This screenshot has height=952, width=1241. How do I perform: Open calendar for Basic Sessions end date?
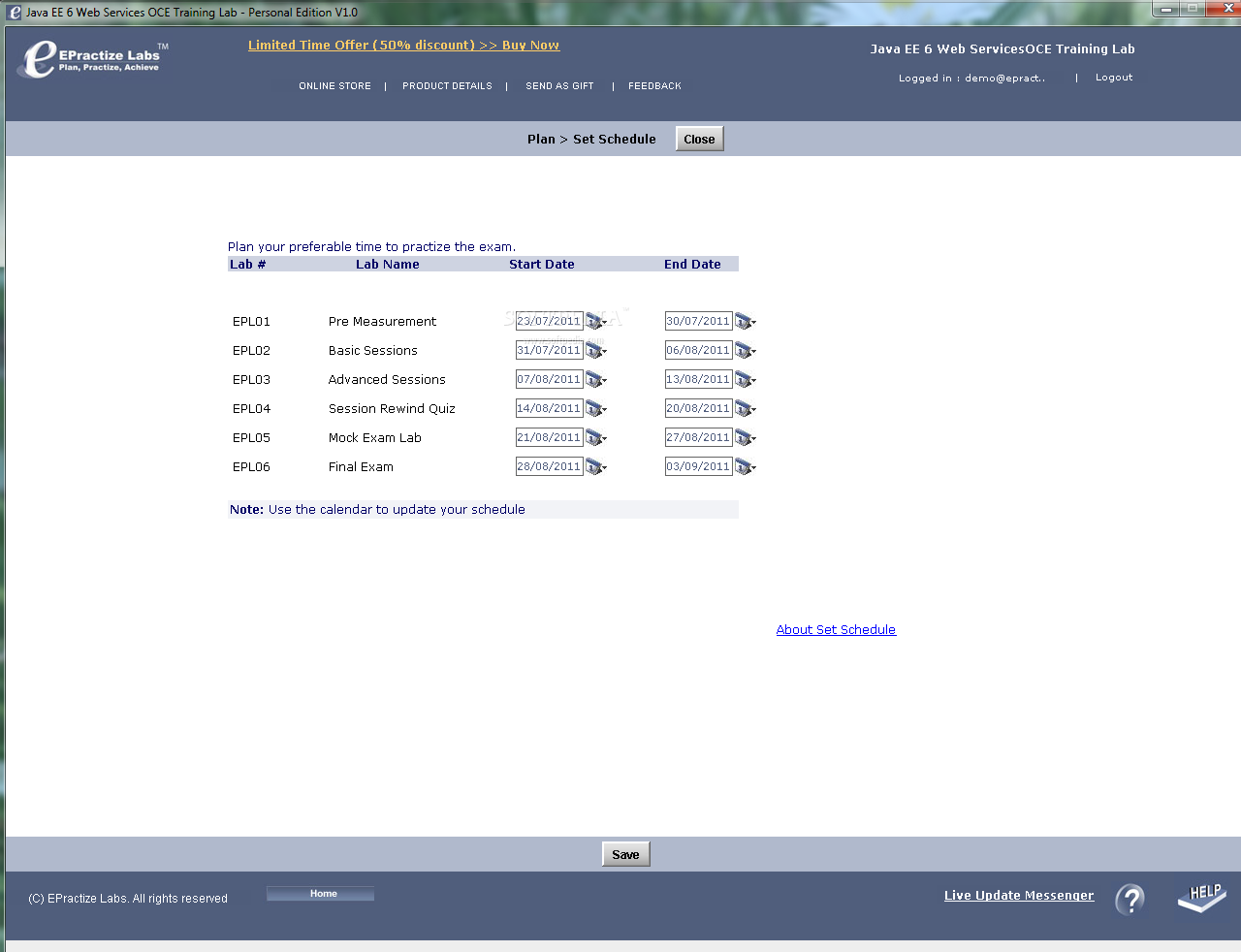click(x=746, y=351)
